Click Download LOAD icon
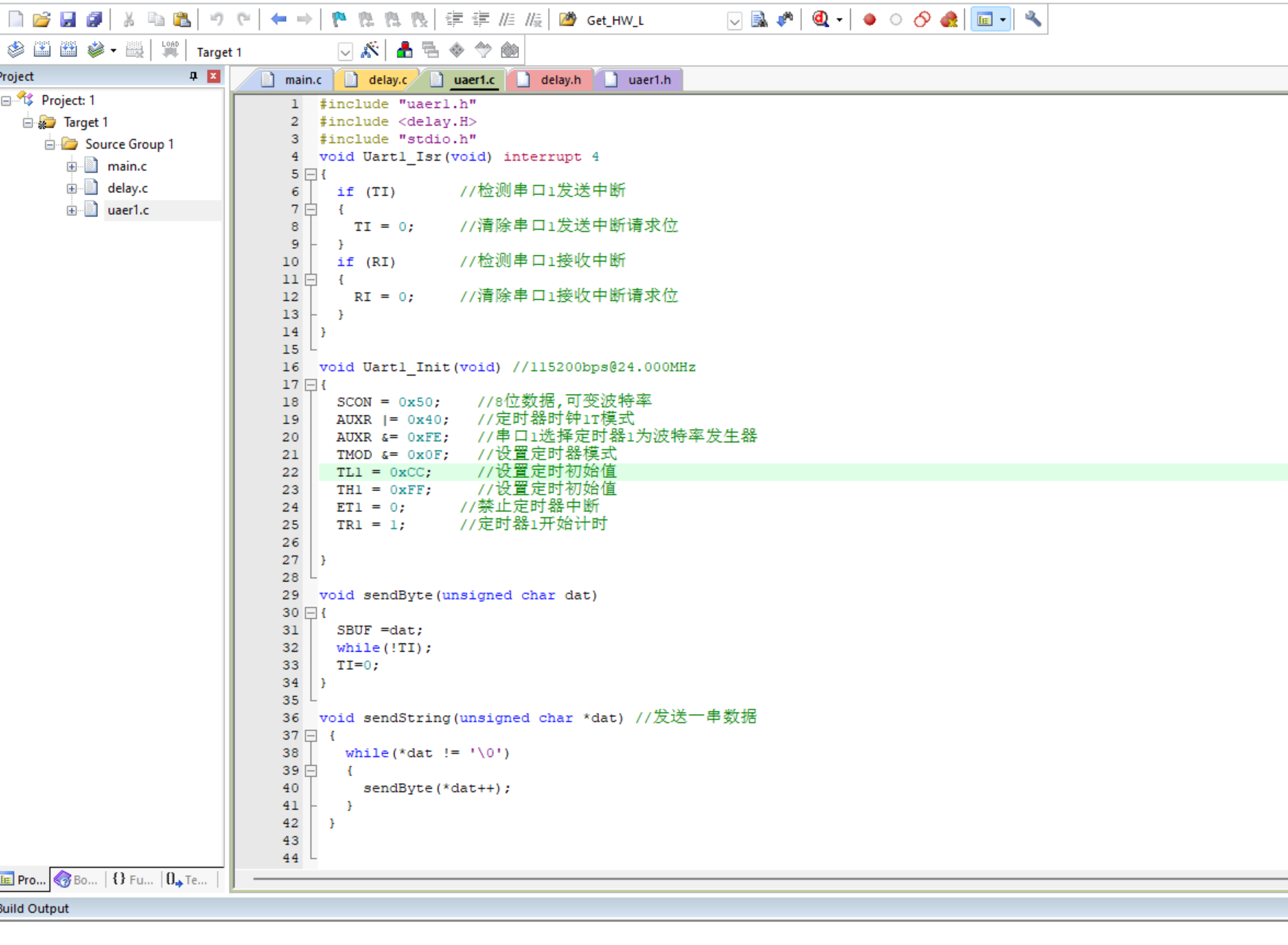 [x=170, y=50]
